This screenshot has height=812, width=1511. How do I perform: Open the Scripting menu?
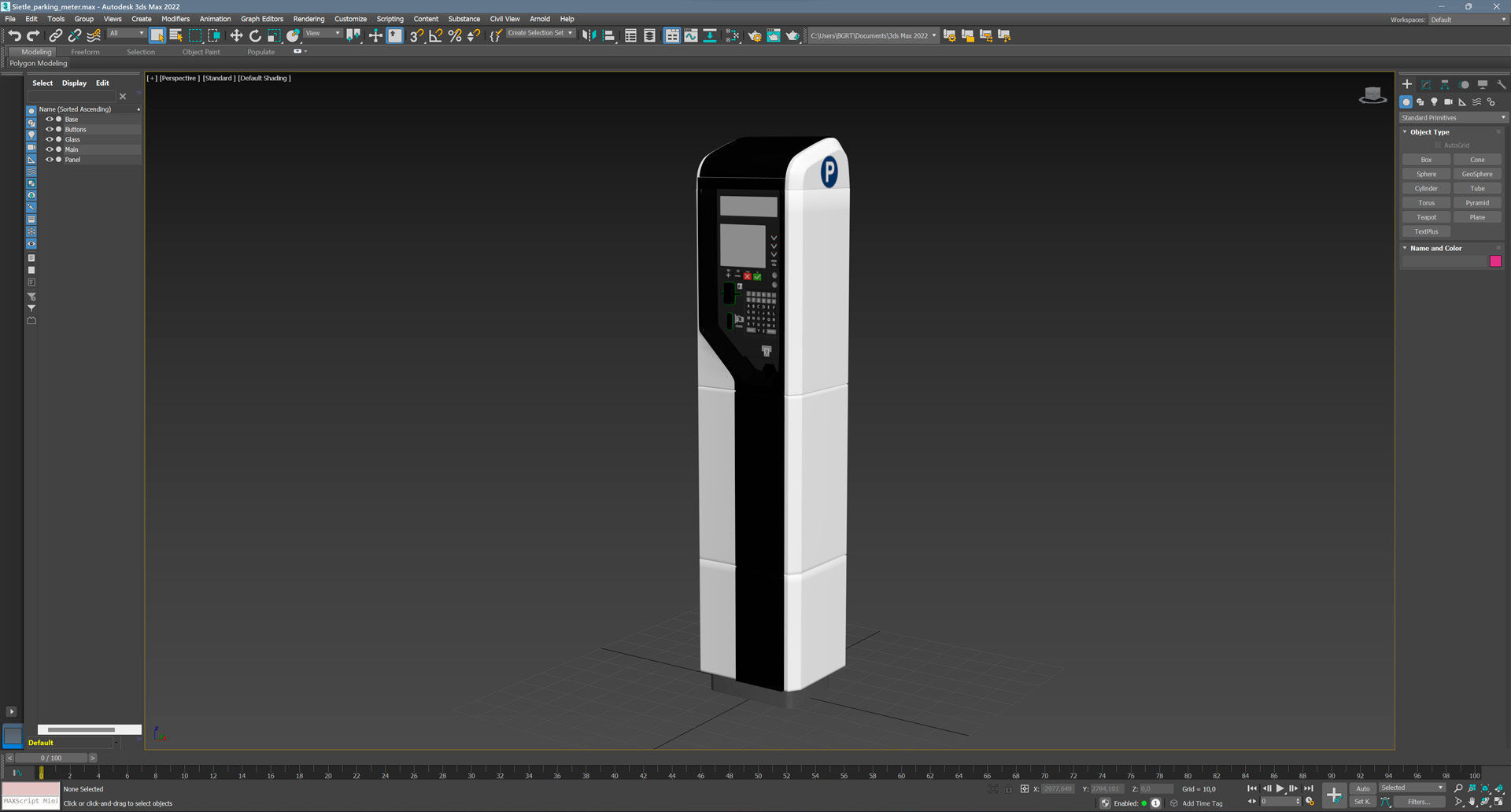[390, 19]
